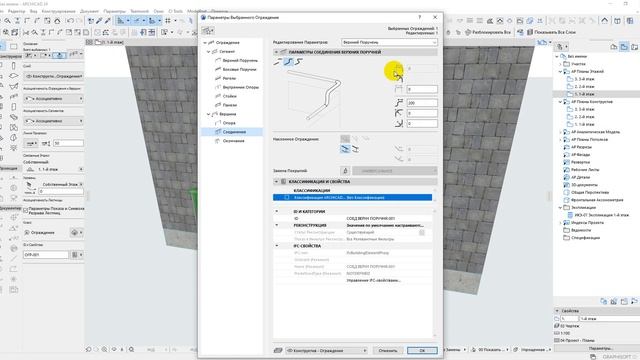Open the Associative dropdown in Info Box
The height and width of the screenshot is (360, 640).
(x=53, y=99)
